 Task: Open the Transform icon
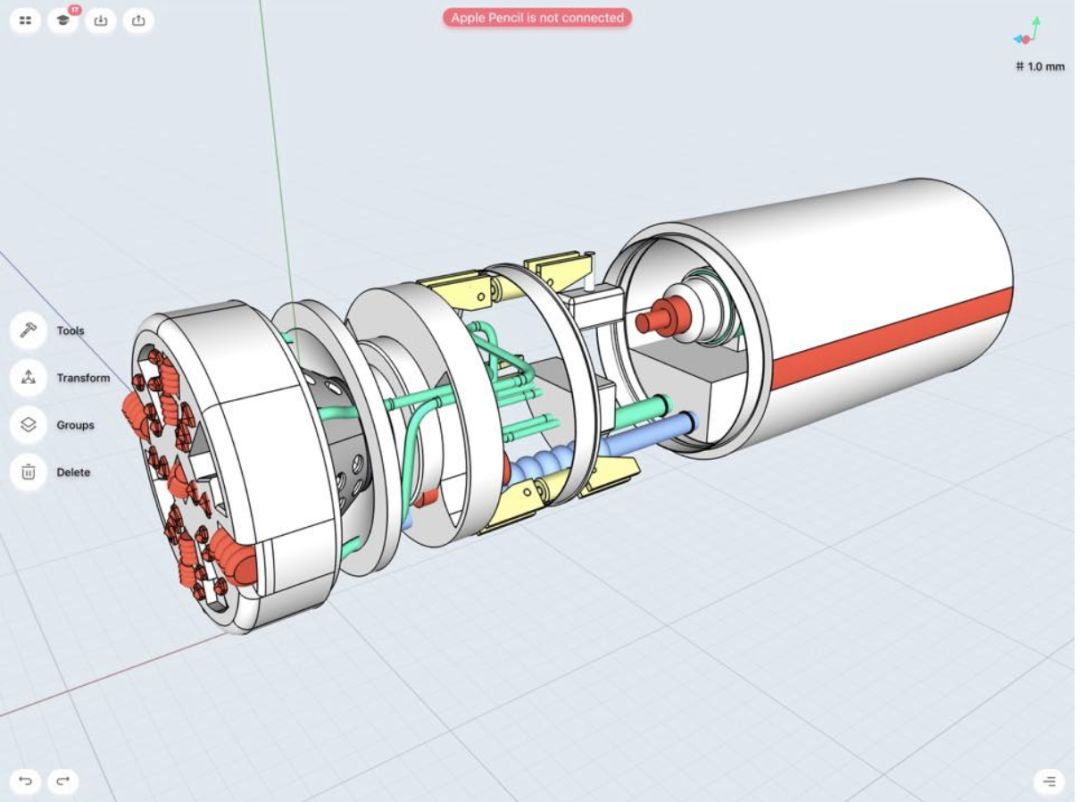28,378
